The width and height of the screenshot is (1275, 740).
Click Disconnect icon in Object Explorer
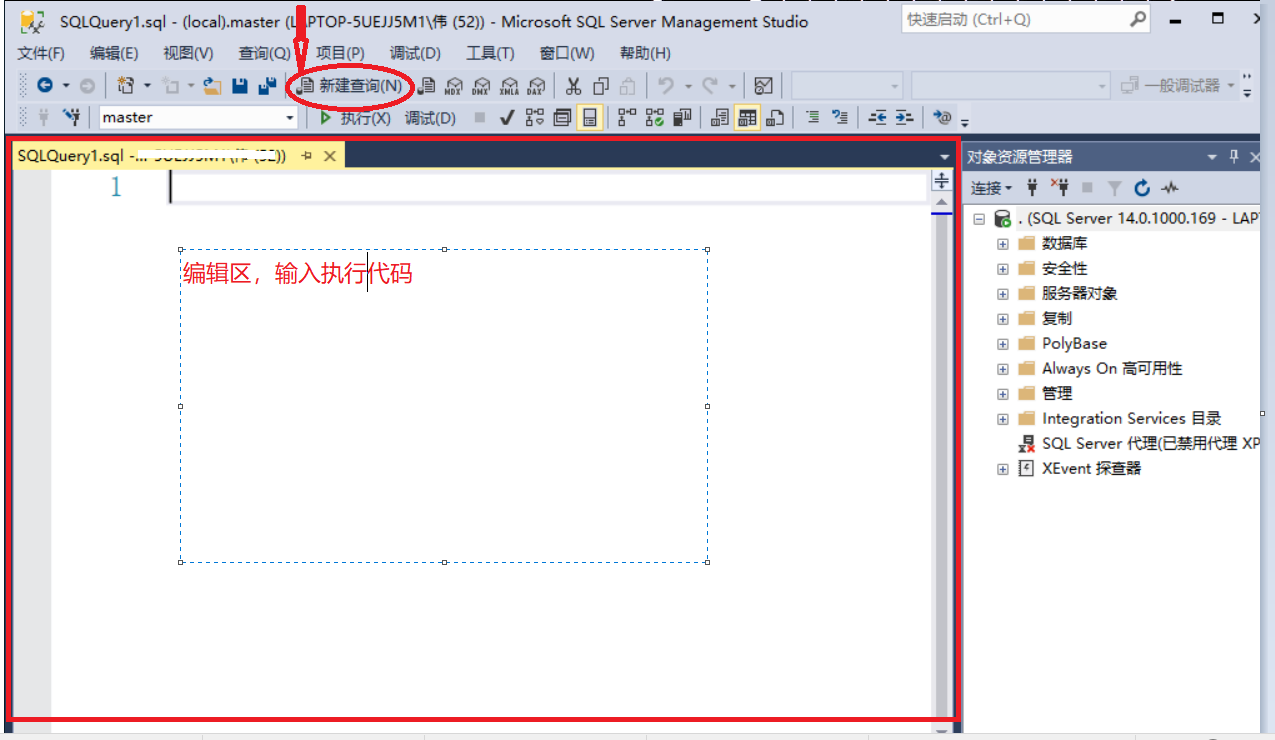pos(1060,187)
